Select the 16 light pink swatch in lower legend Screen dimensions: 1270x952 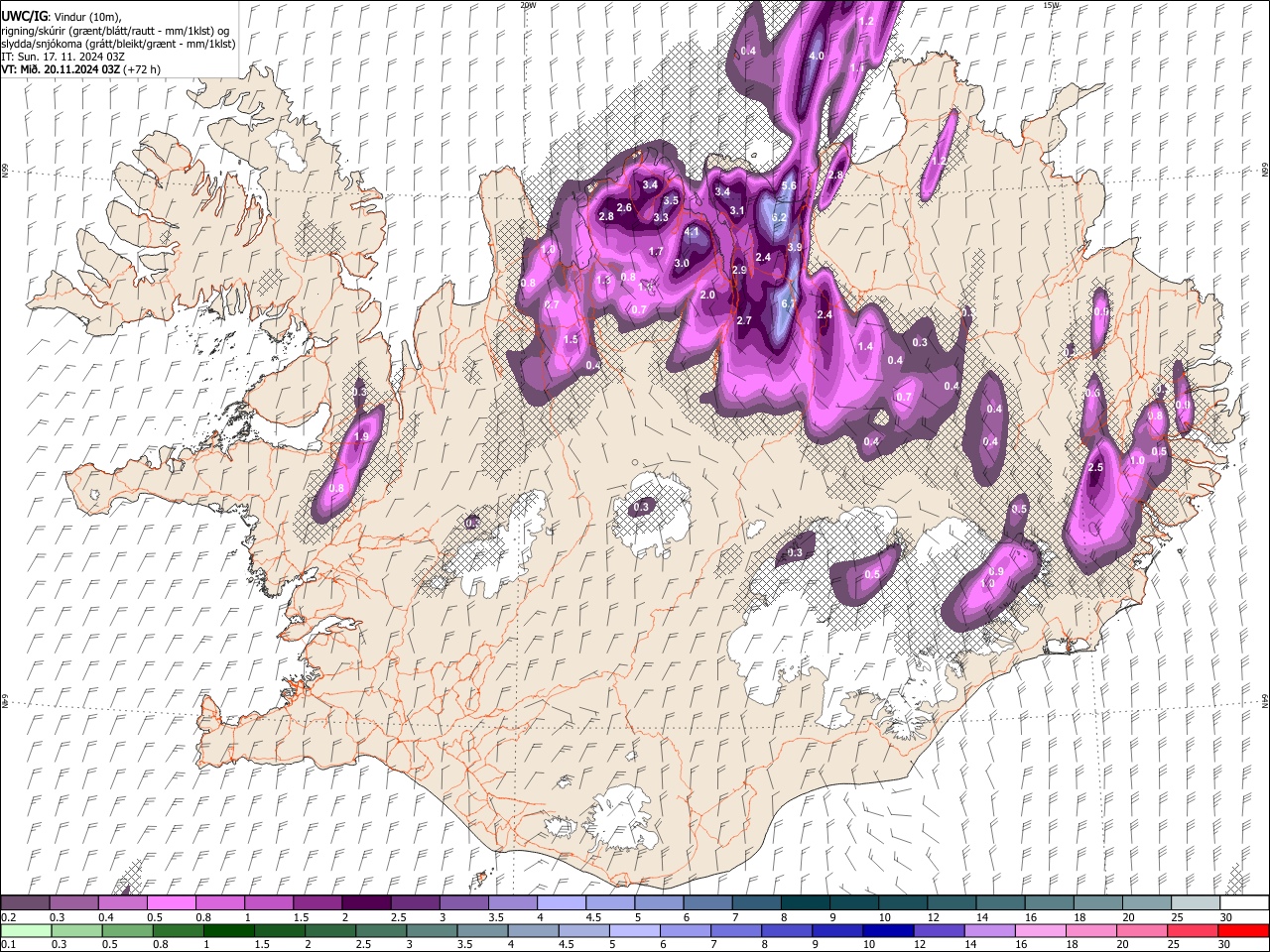tap(1040, 930)
